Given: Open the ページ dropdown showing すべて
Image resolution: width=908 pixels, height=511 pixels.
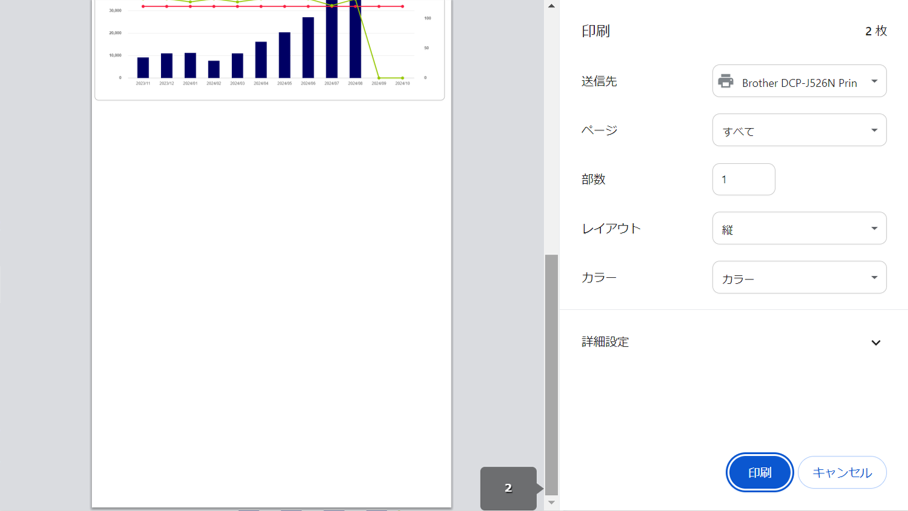Looking at the screenshot, I should coord(799,130).
